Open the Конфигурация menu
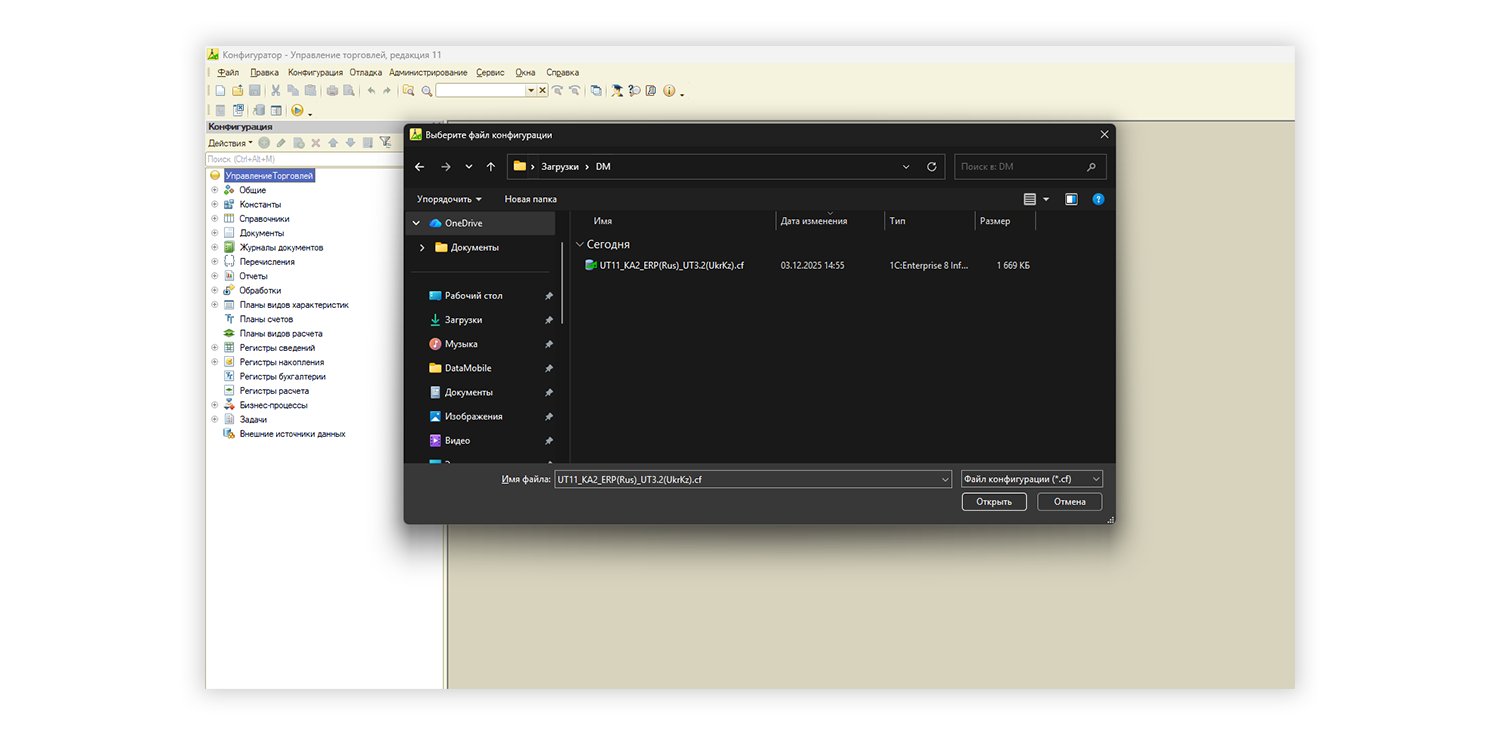This screenshot has height=750, width=1500. tap(315, 73)
